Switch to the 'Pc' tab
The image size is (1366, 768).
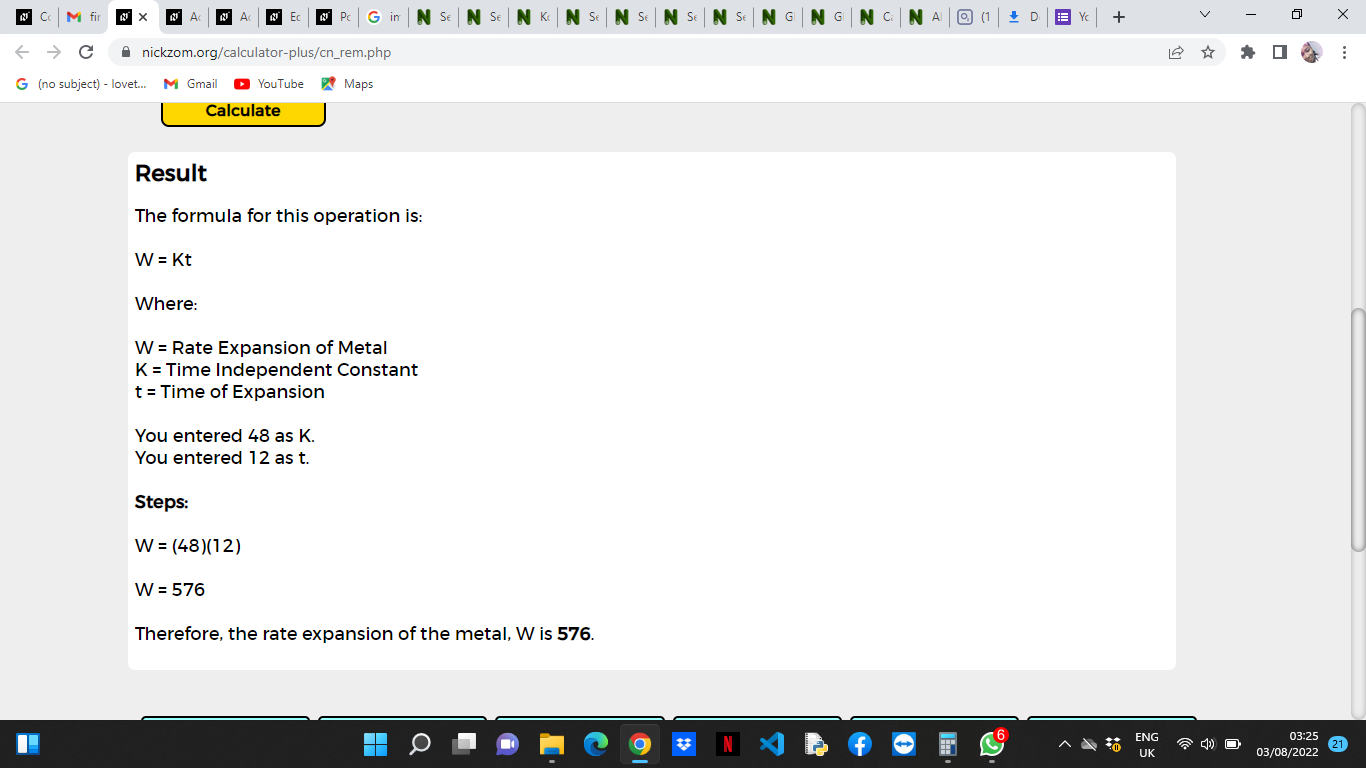(x=333, y=17)
